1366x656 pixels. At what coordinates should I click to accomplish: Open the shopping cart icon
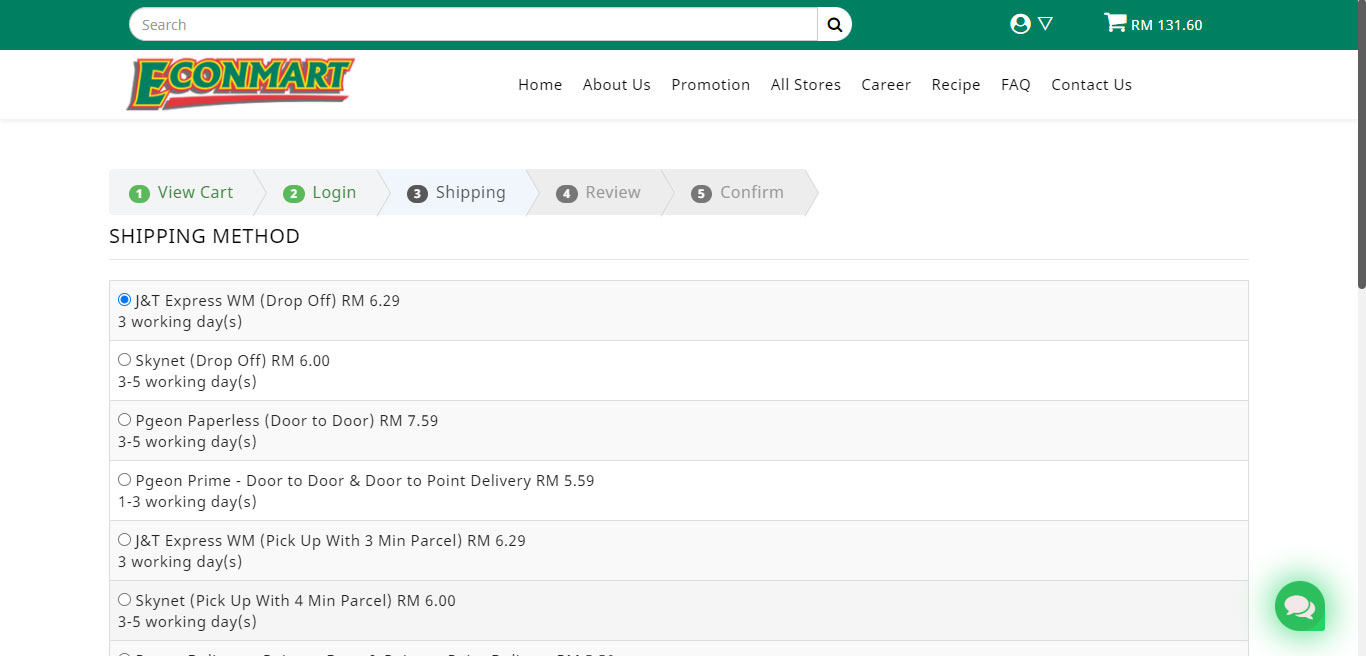pyautogui.click(x=1114, y=23)
